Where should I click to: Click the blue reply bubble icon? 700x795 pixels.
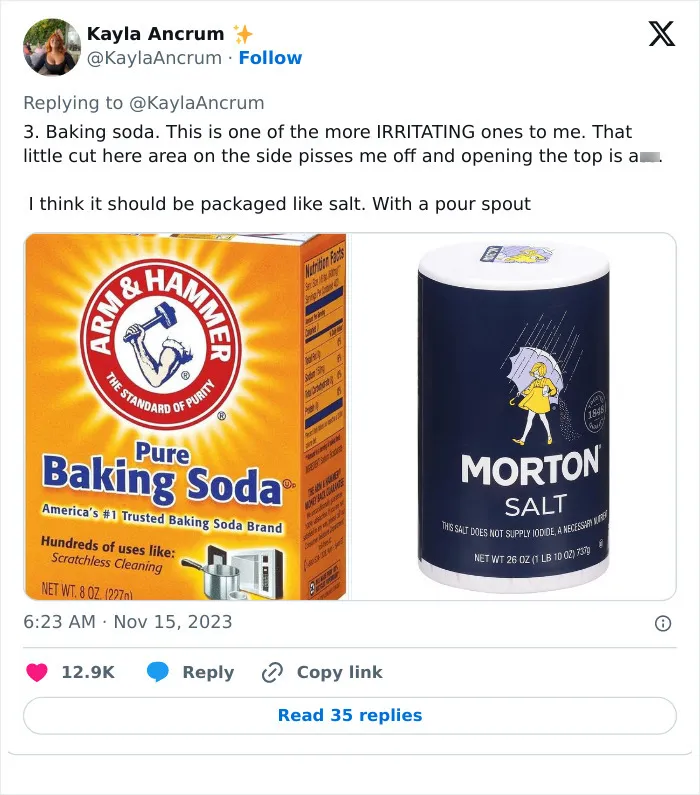[158, 672]
